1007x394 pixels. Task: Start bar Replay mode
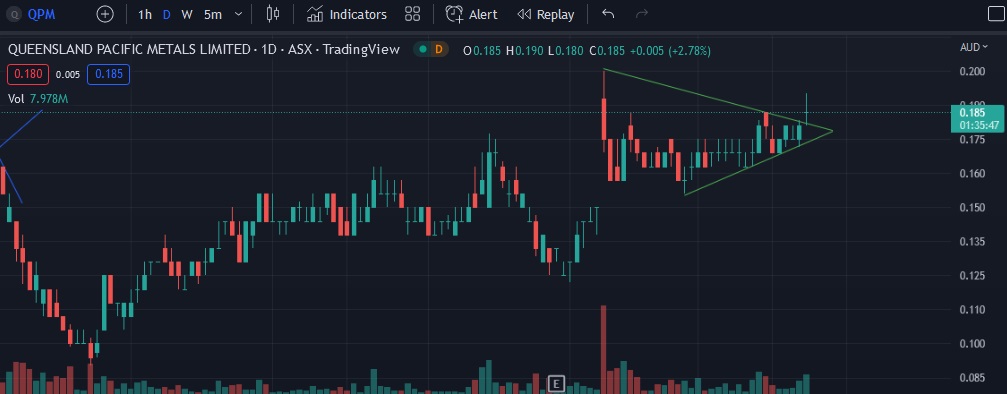coord(546,14)
